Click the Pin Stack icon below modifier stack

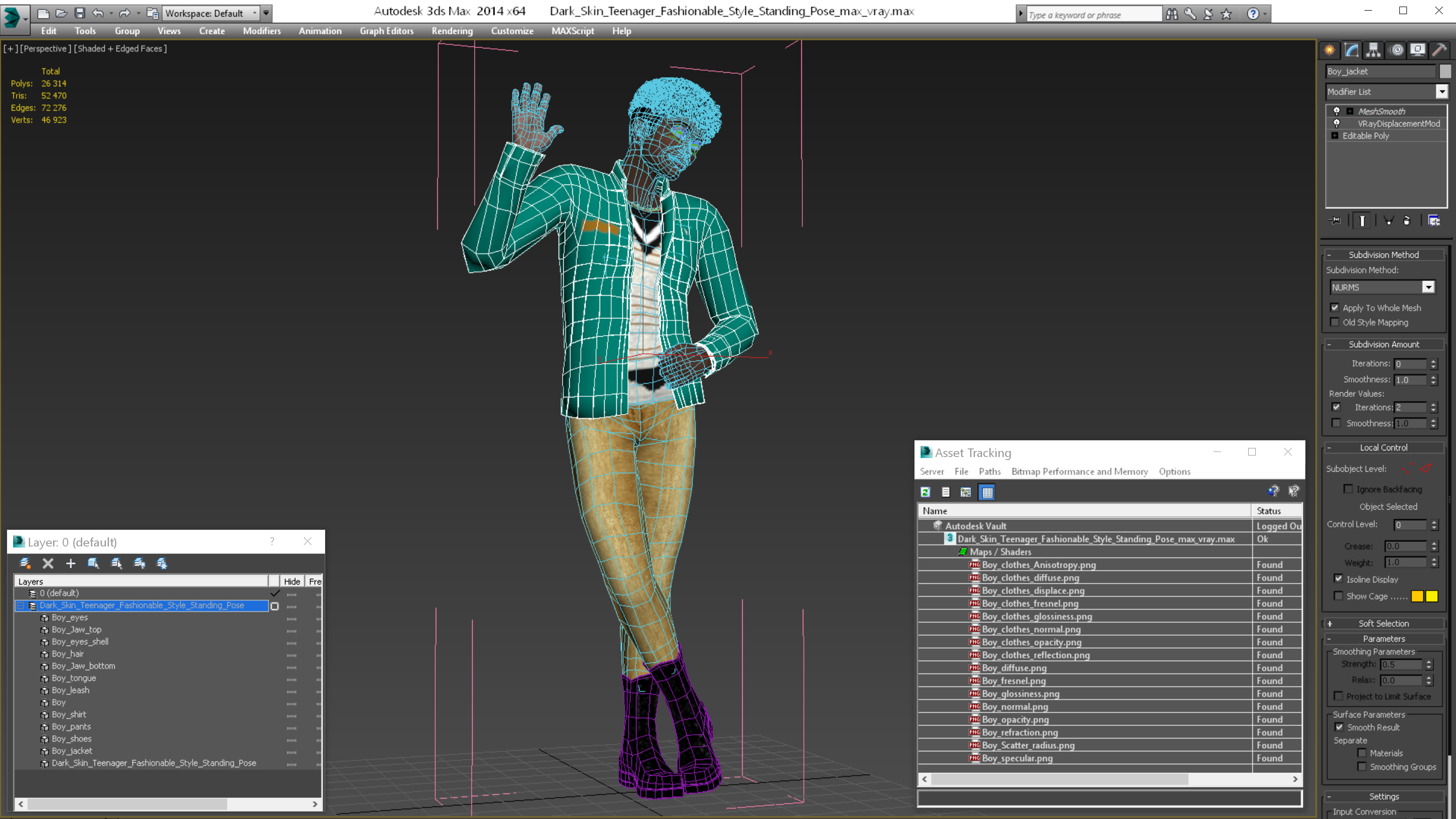pyautogui.click(x=1335, y=220)
